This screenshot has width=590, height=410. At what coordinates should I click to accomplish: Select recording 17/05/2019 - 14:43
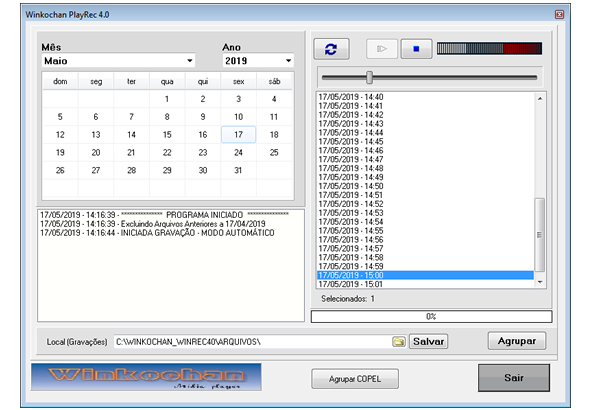point(425,123)
